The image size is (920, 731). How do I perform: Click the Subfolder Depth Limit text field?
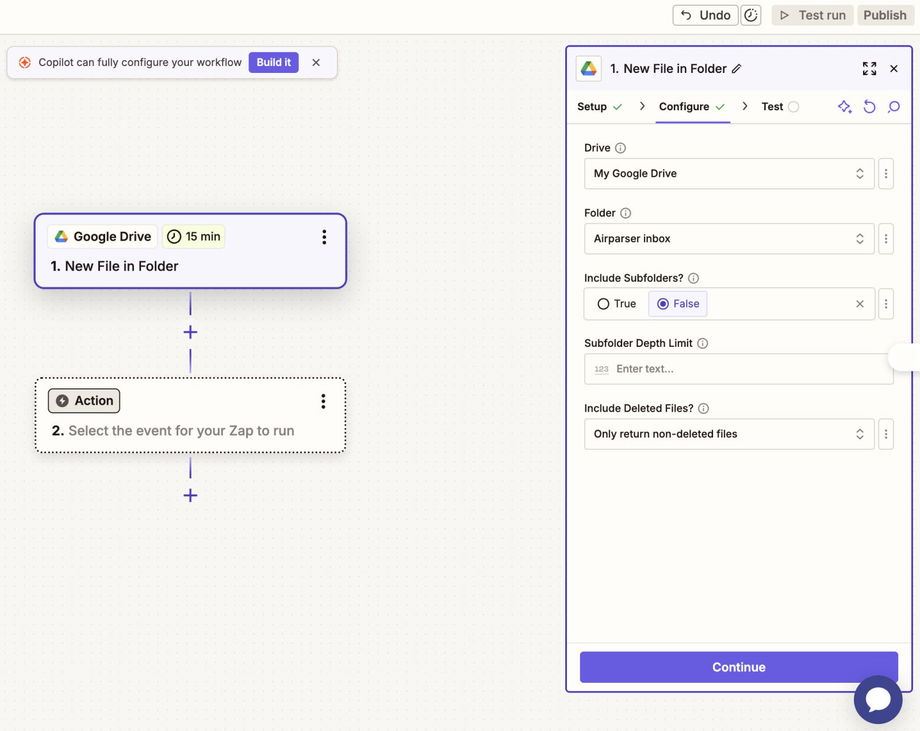(x=739, y=369)
